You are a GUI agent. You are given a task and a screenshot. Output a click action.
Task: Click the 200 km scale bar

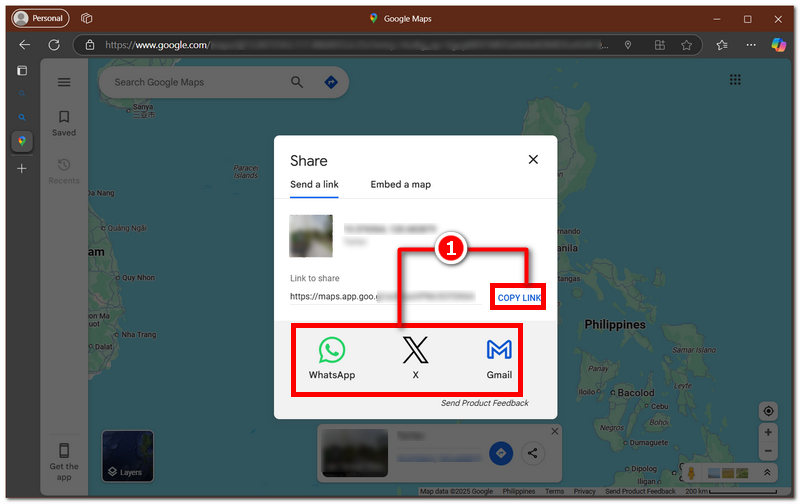[731, 491]
